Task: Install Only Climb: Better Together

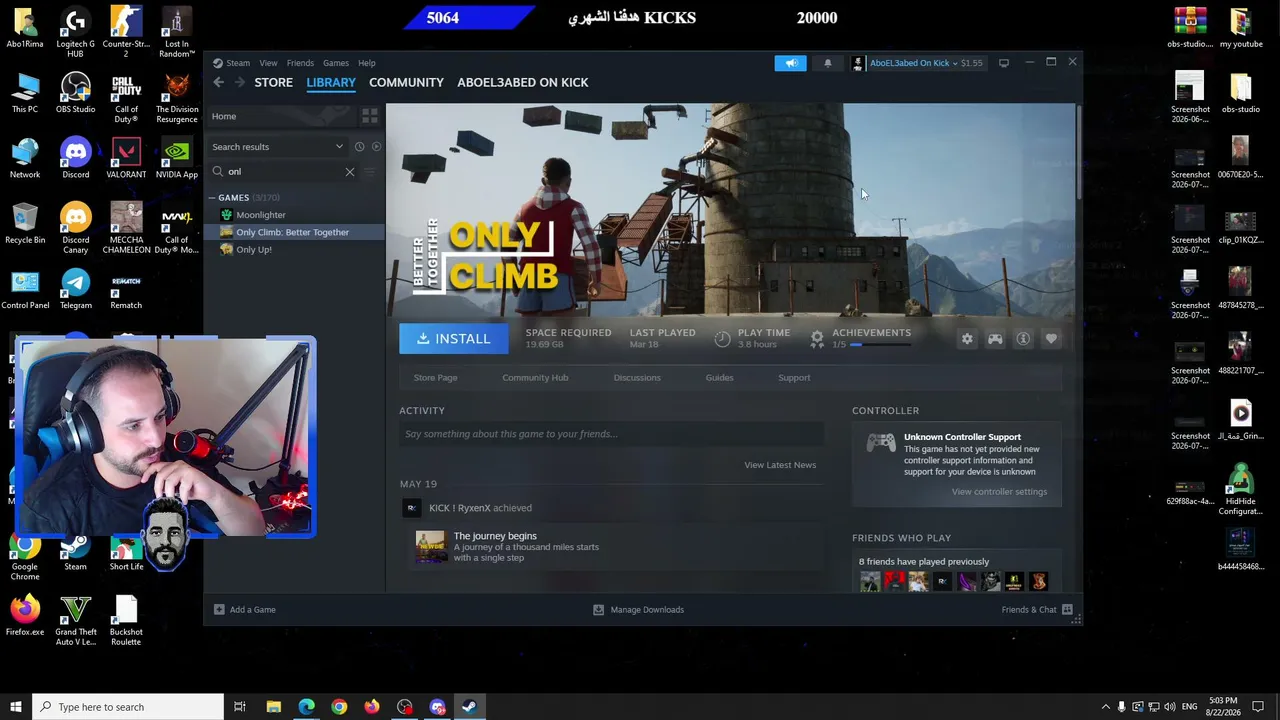Action: [x=455, y=339]
